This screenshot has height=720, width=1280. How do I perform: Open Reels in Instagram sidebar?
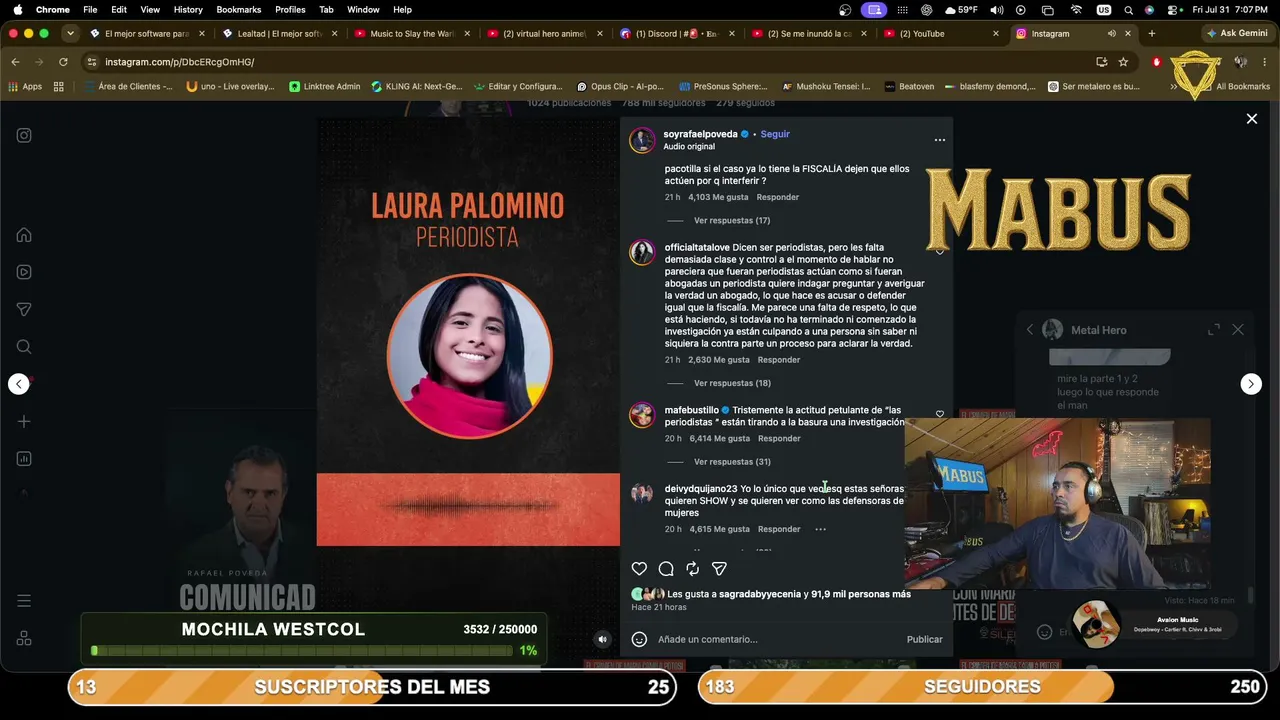24,272
